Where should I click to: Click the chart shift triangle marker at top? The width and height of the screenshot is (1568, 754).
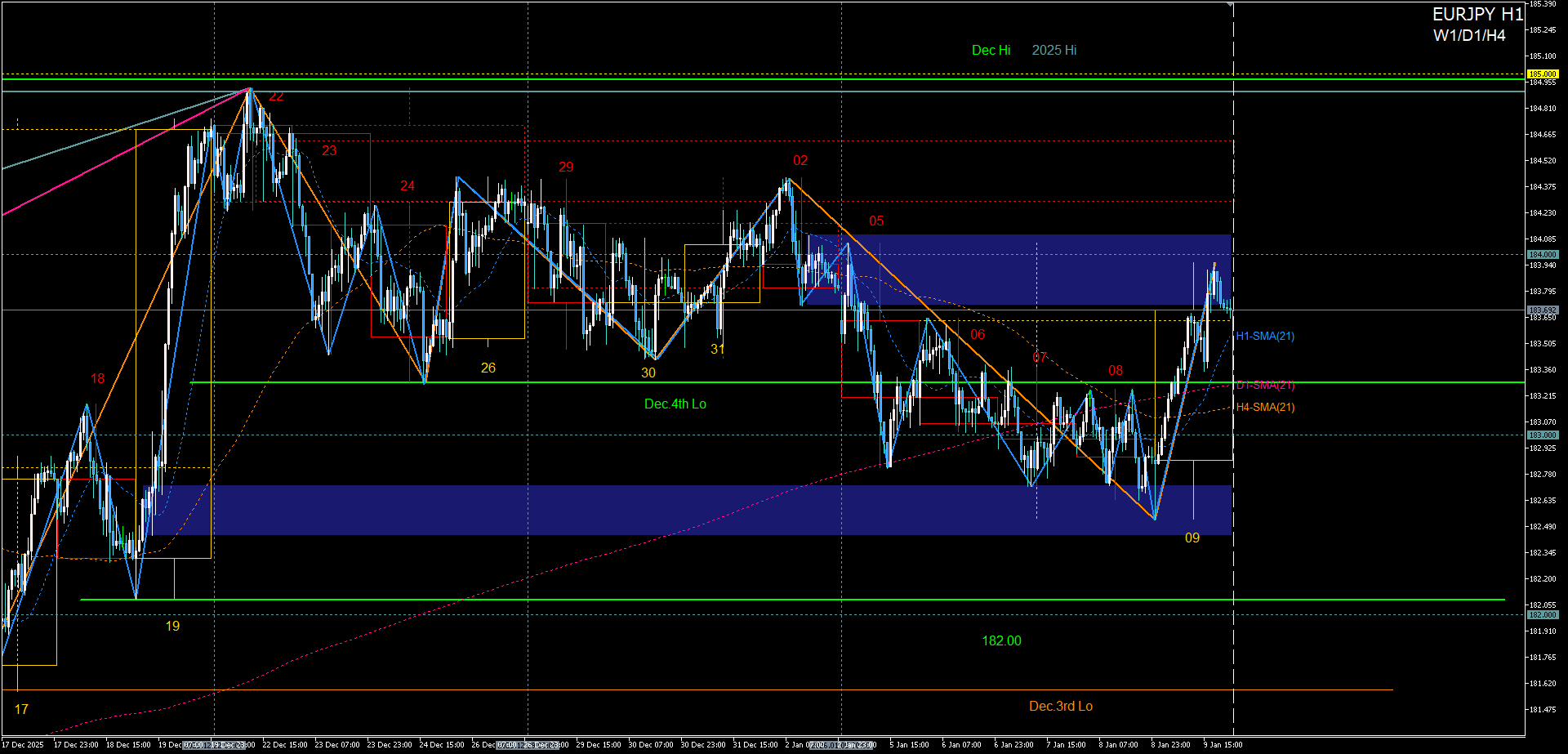click(1230, 5)
